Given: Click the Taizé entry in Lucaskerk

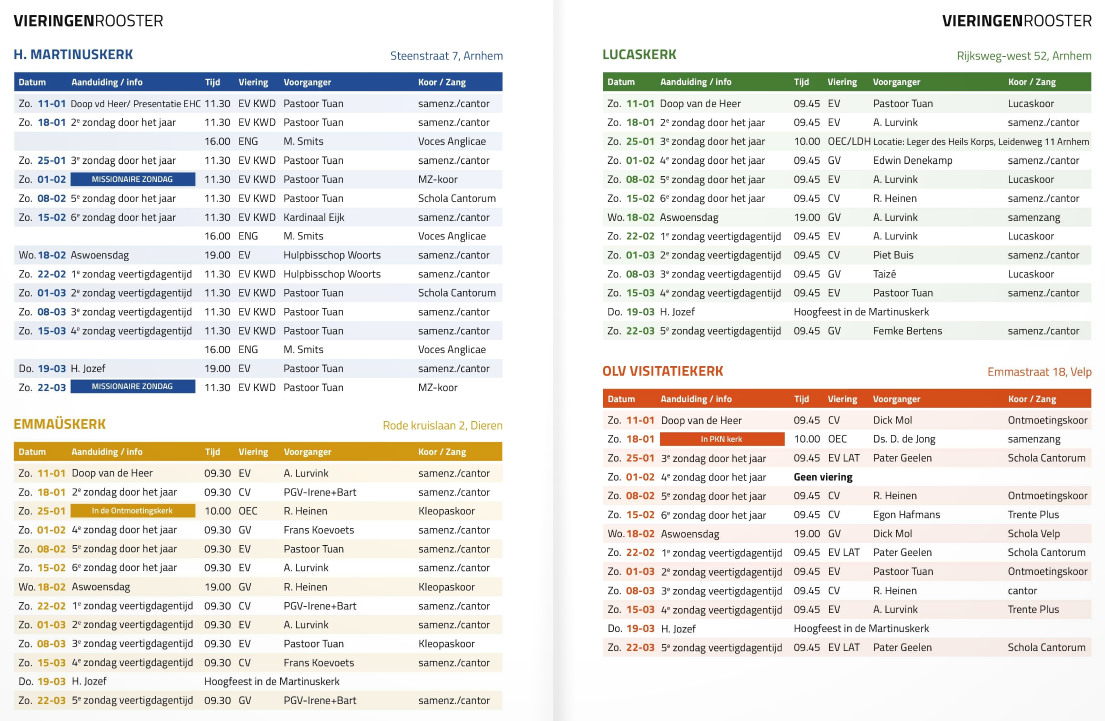Looking at the screenshot, I should (886, 274).
